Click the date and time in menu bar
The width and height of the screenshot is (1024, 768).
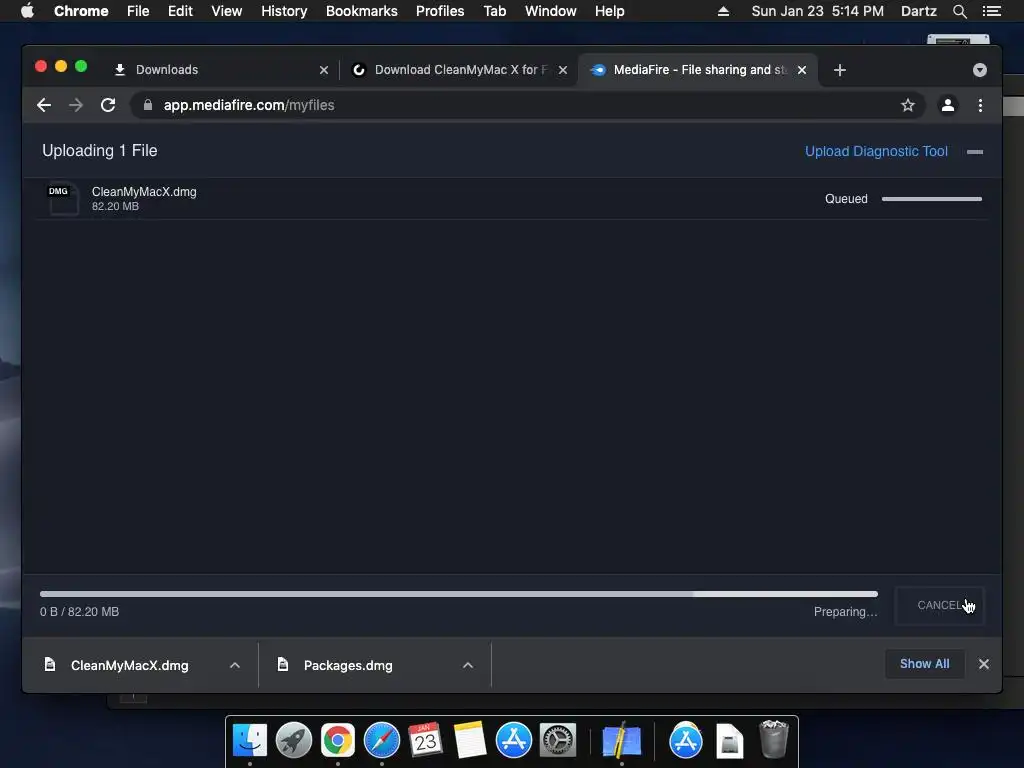pyautogui.click(x=817, y=11)
